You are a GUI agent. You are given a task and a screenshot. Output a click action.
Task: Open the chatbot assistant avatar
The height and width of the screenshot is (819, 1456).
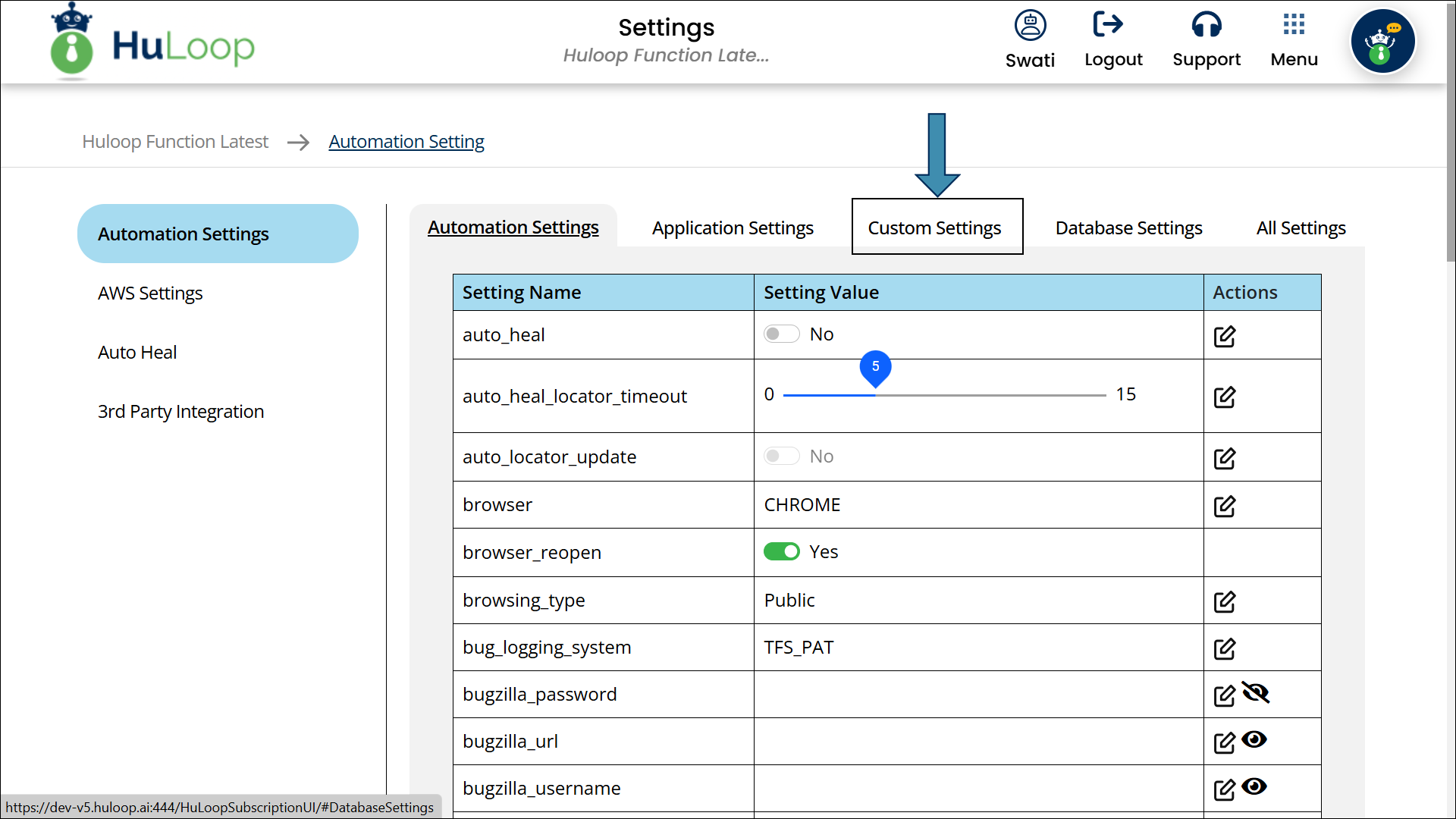[1382, 42]
